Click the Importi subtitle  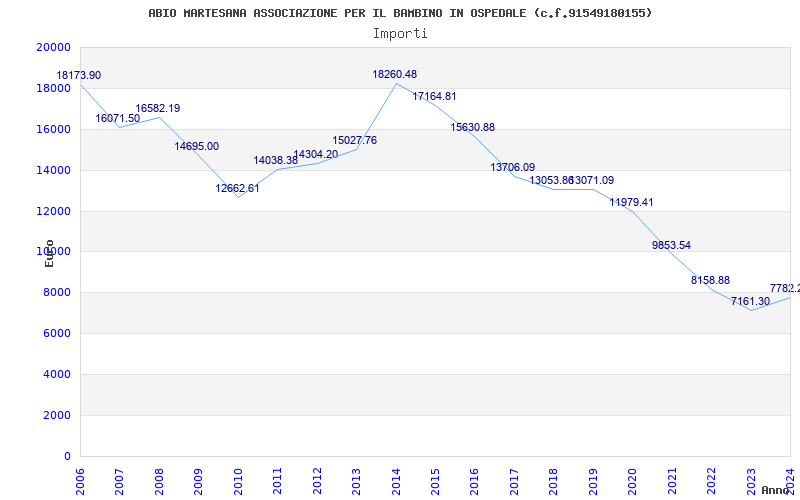coord(400,33)
